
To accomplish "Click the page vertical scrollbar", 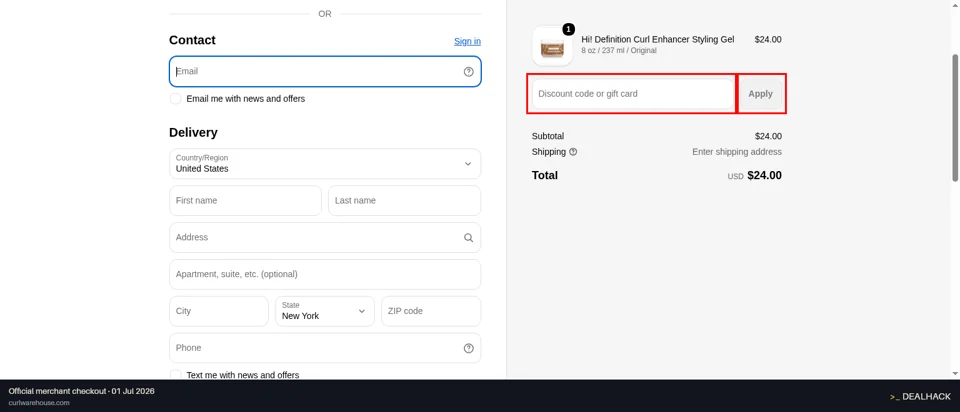I will 955,118.
